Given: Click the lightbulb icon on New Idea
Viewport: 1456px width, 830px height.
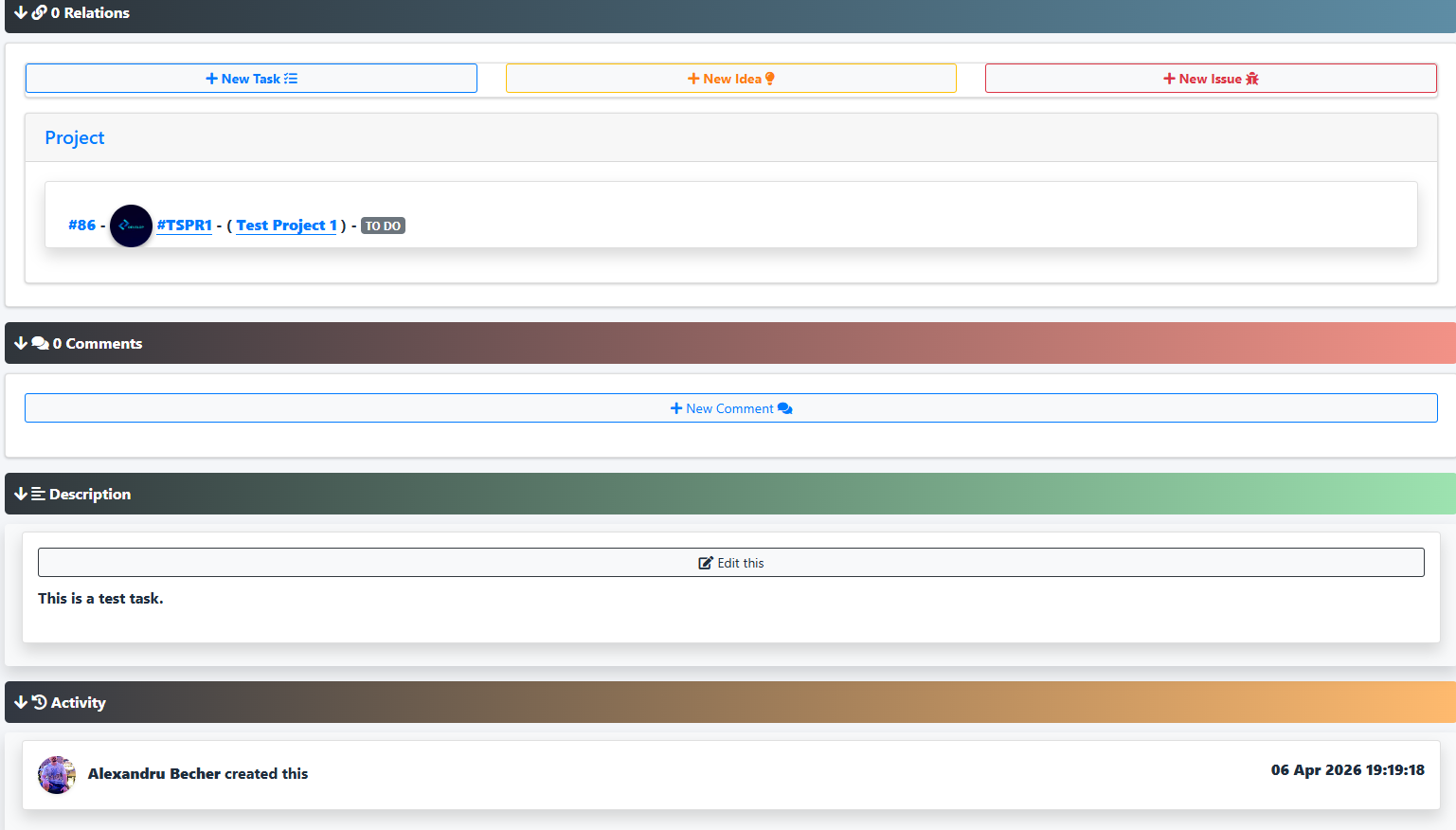Looking at the screenshot, I should click(770, 79).
